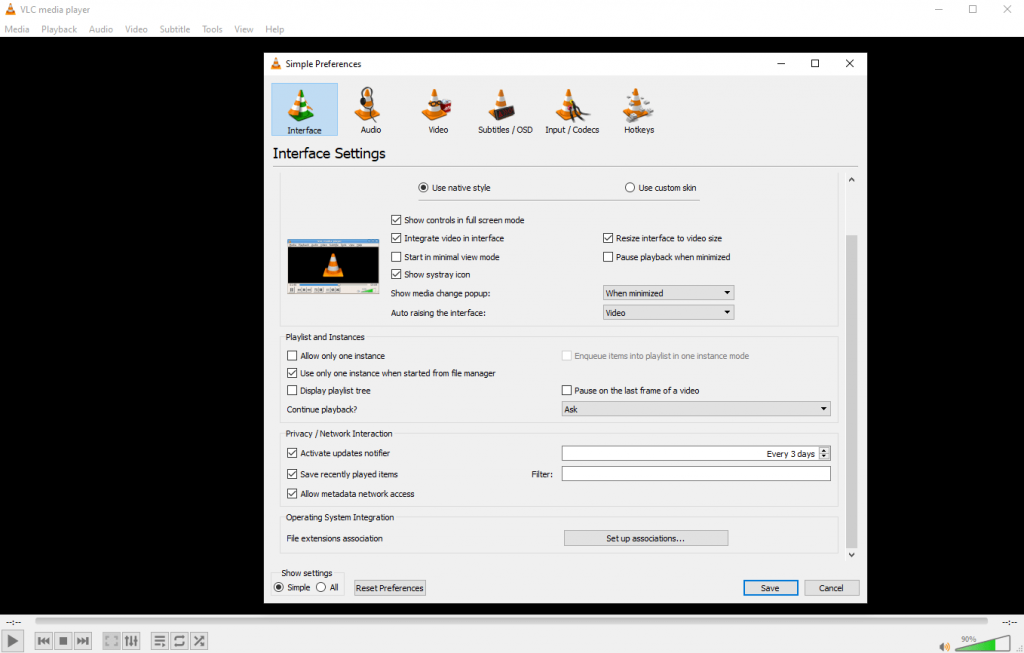1024x653 pixels.
Task: Click the Previous media button
Action: pyautogui.click(x=44, y=641)
